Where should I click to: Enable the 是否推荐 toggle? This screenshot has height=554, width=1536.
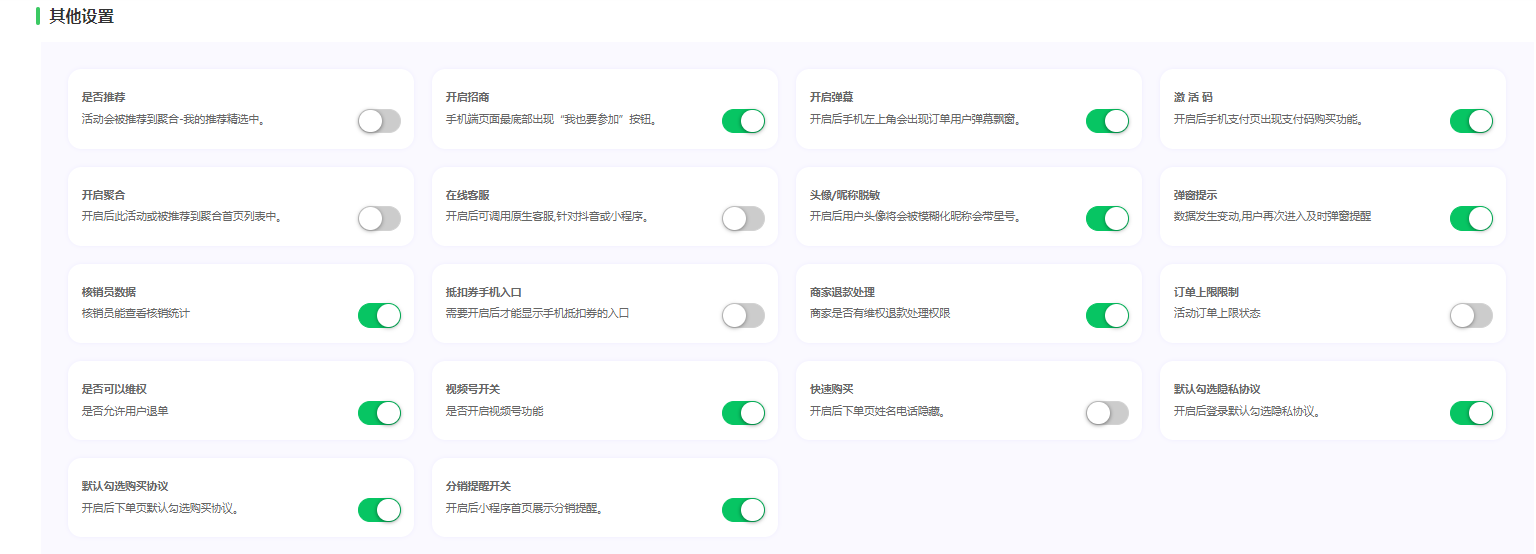click(x=379, y=122)
